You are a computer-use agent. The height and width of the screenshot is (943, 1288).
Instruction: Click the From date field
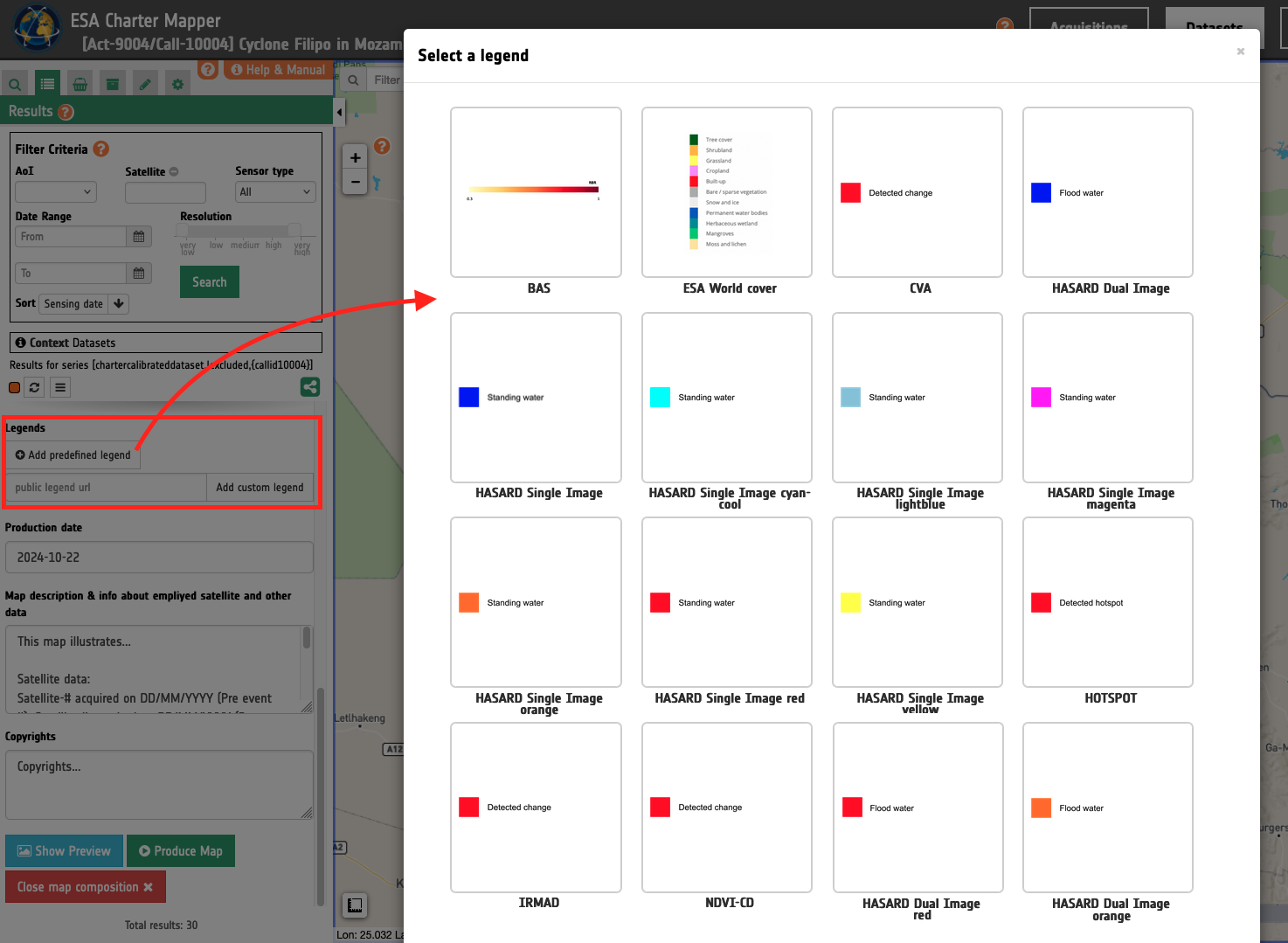tap(72, 237)
